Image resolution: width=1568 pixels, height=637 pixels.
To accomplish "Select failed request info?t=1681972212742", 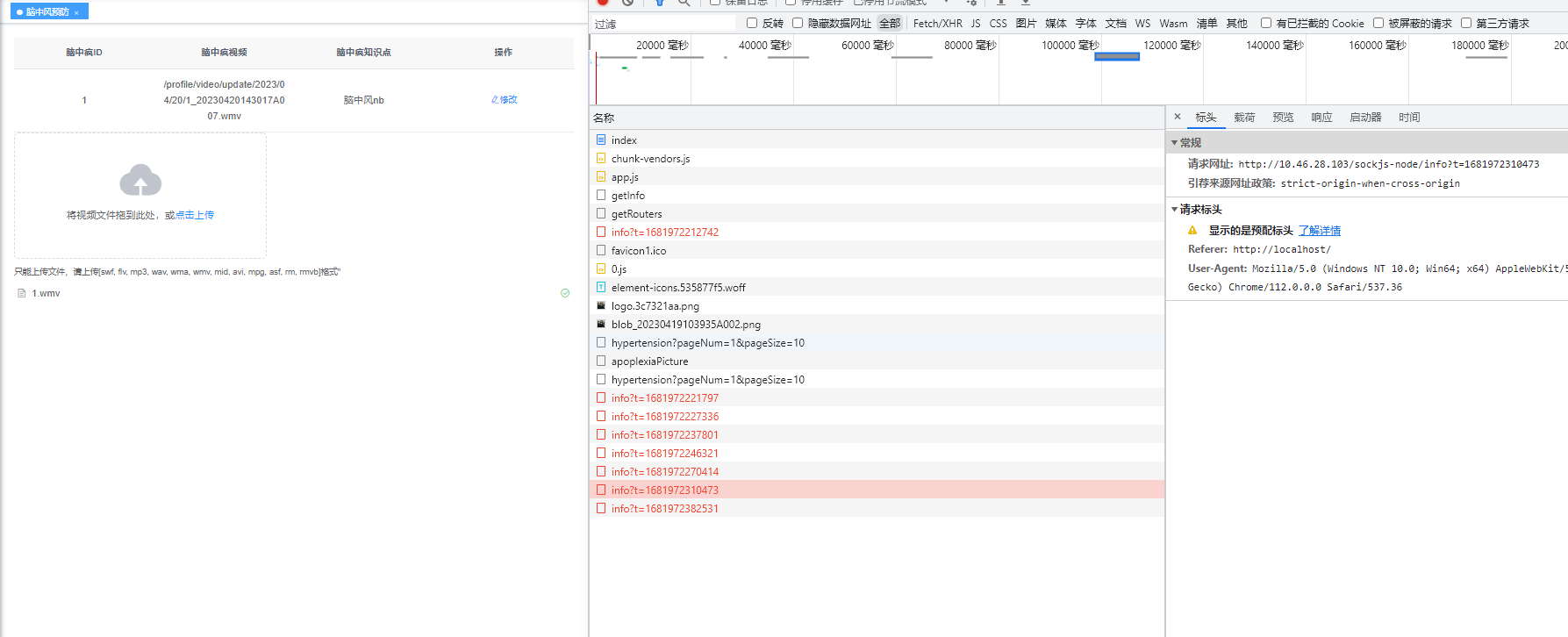I will [x=877, y=233].
